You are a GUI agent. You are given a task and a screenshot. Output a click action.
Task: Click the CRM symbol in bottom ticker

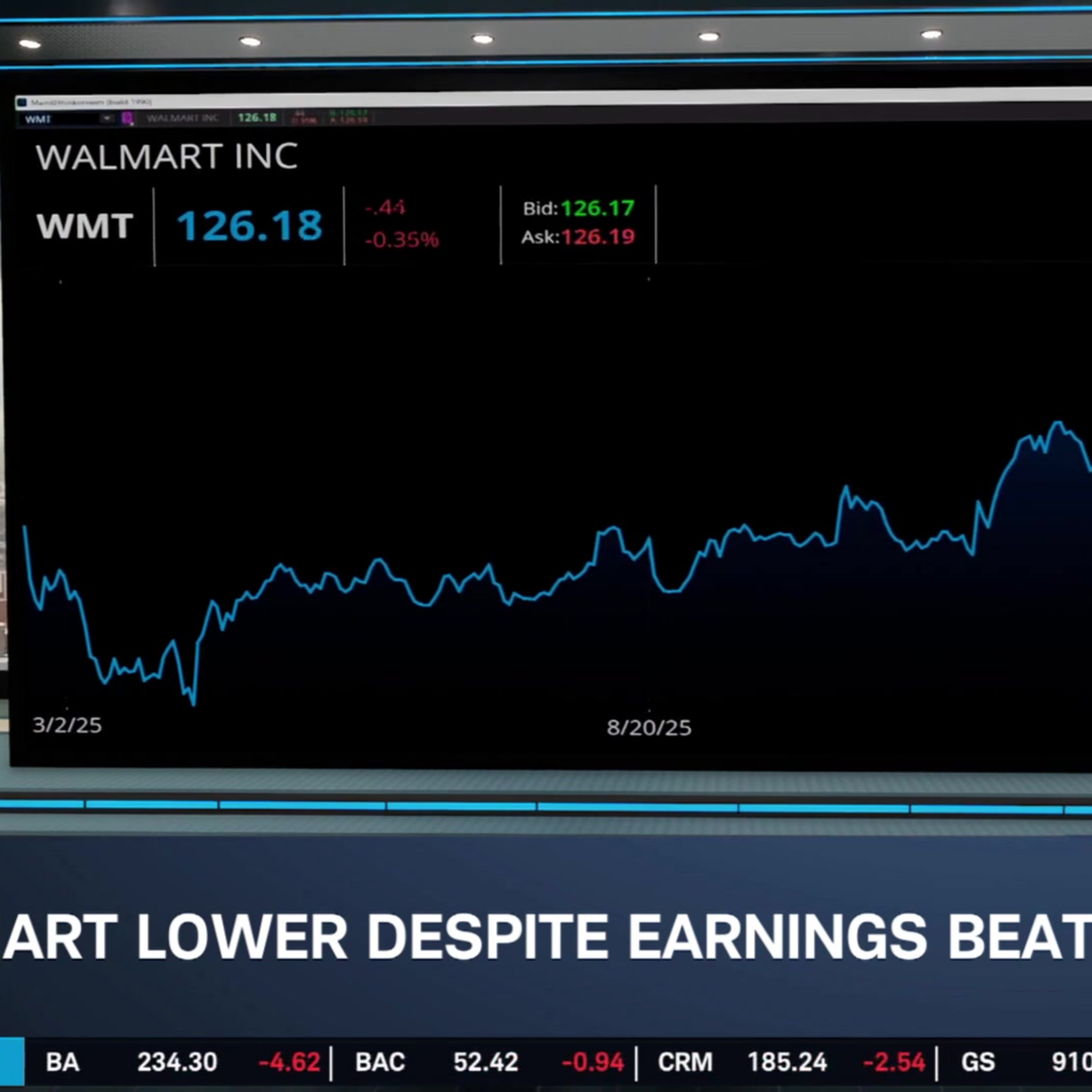pyautogui.click(x=685, y=1062)
